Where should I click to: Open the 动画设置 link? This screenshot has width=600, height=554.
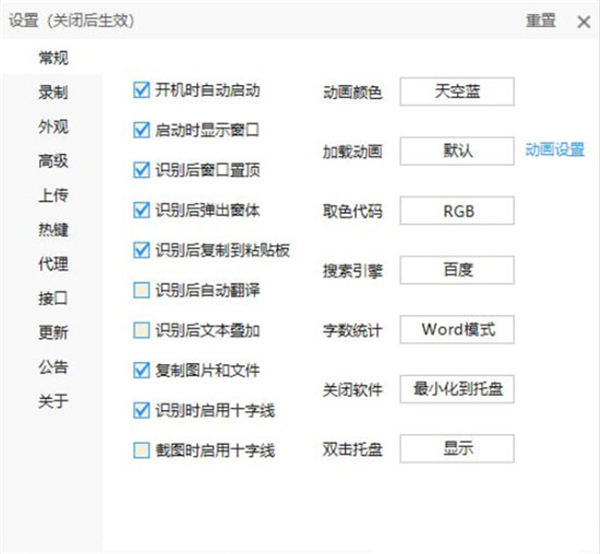(555, 150)
